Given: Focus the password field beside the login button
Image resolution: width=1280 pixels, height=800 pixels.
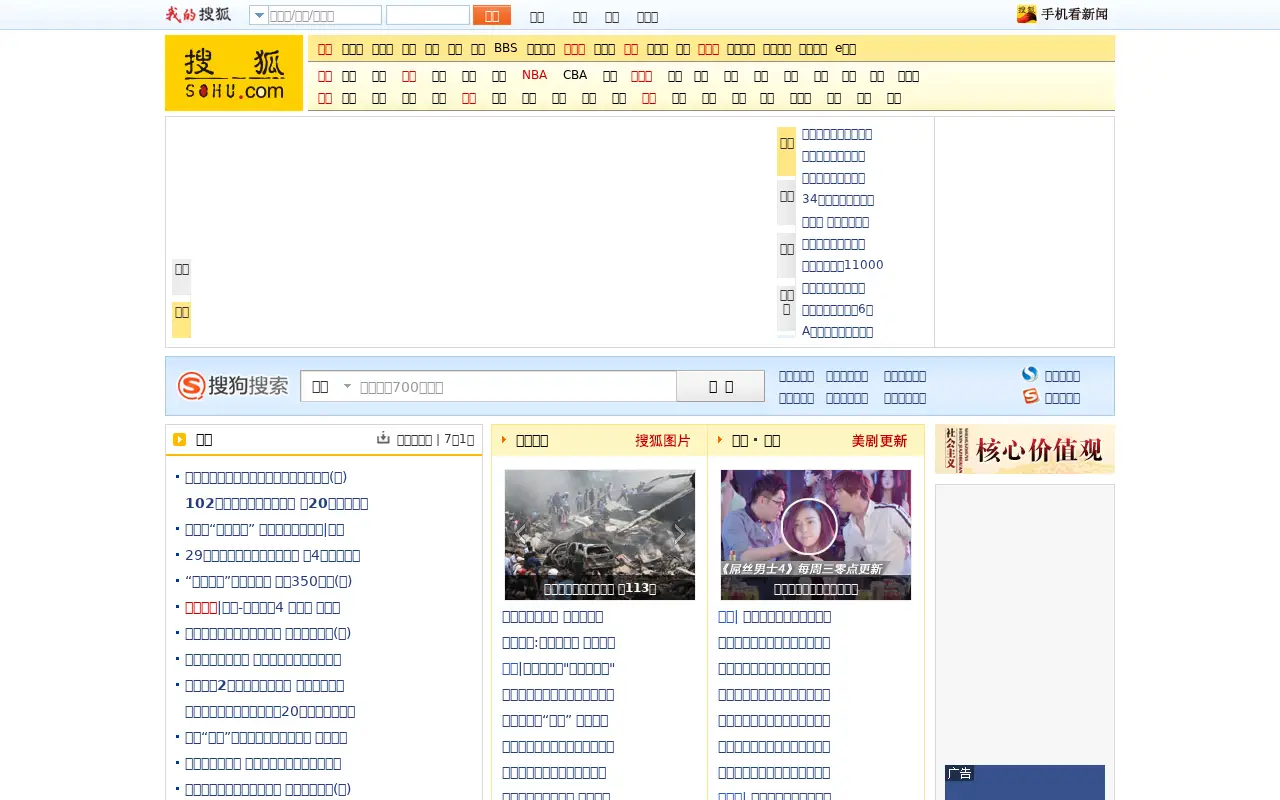Looking at the screenshot, I should [x=428, y=15].
